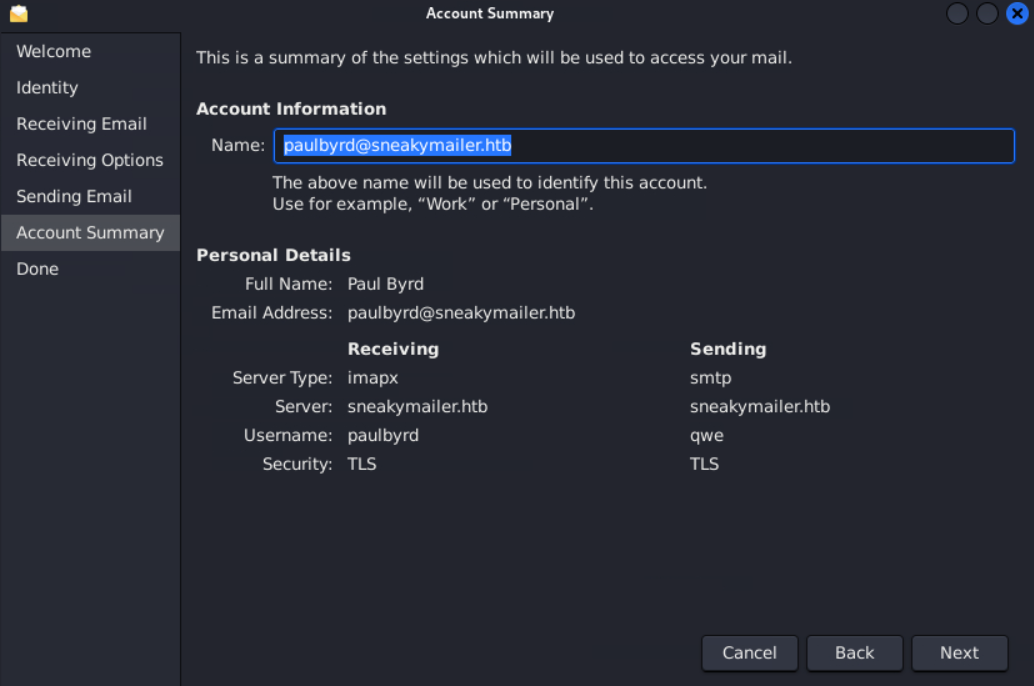Open the Sending Email step

click(90, 197)
